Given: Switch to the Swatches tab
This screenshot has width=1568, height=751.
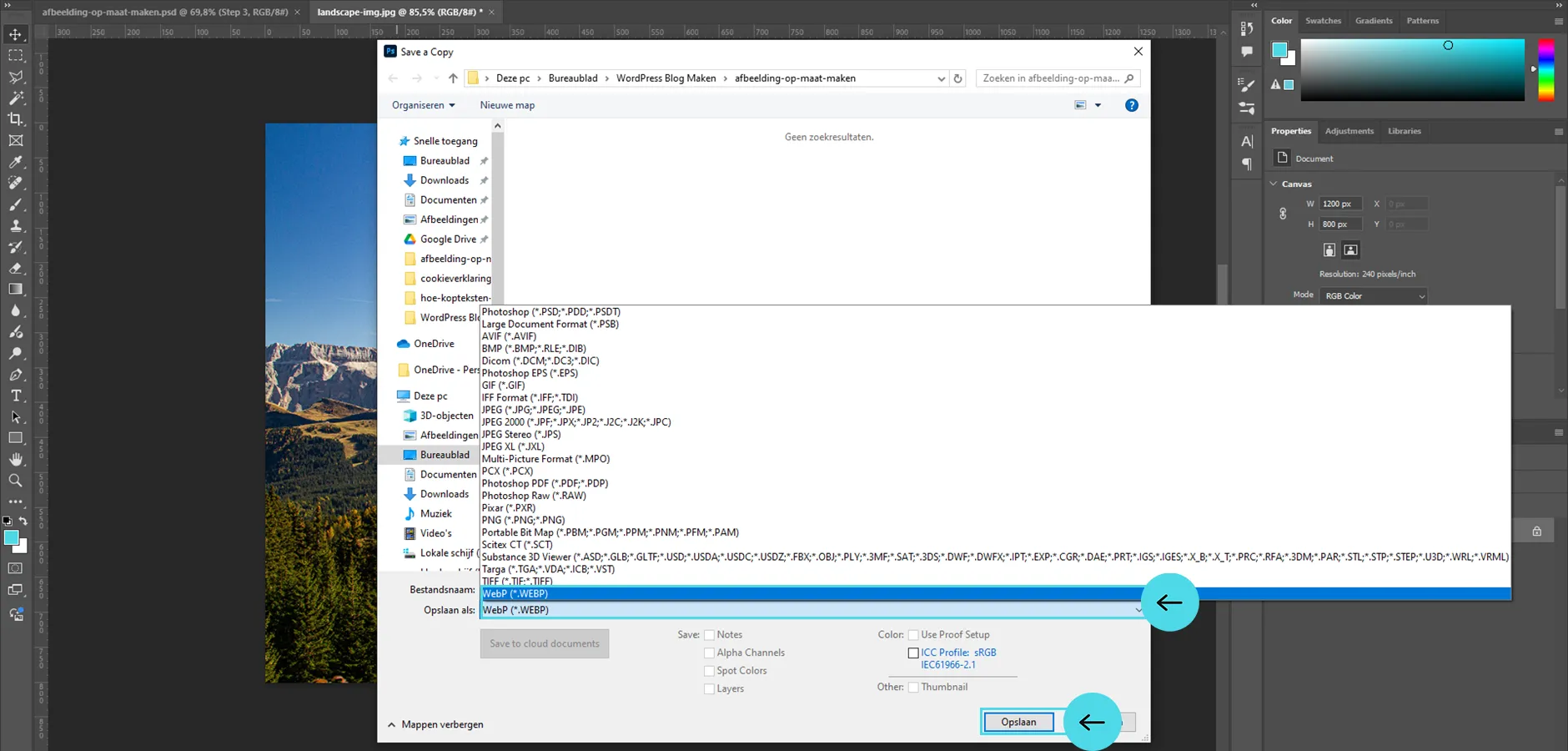Looking at the screenshot, I should click(1323, 21).
